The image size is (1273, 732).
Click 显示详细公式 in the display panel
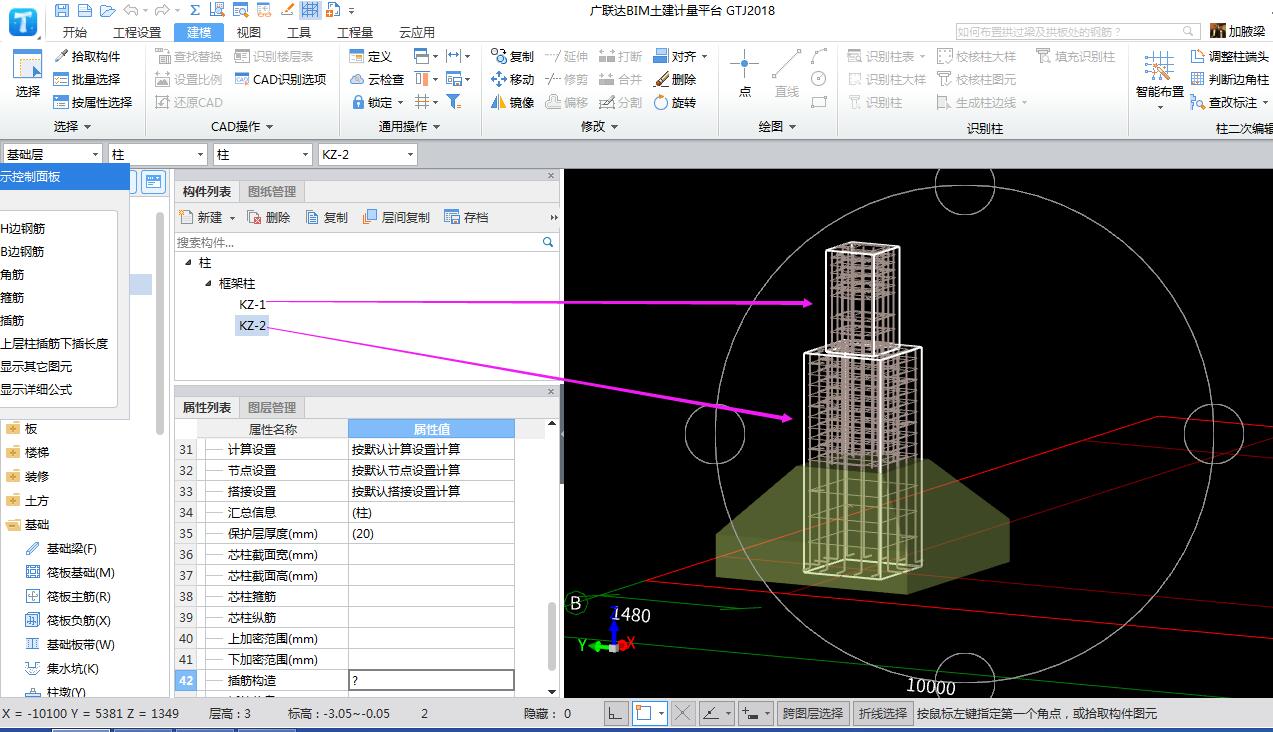click(36, 389)
